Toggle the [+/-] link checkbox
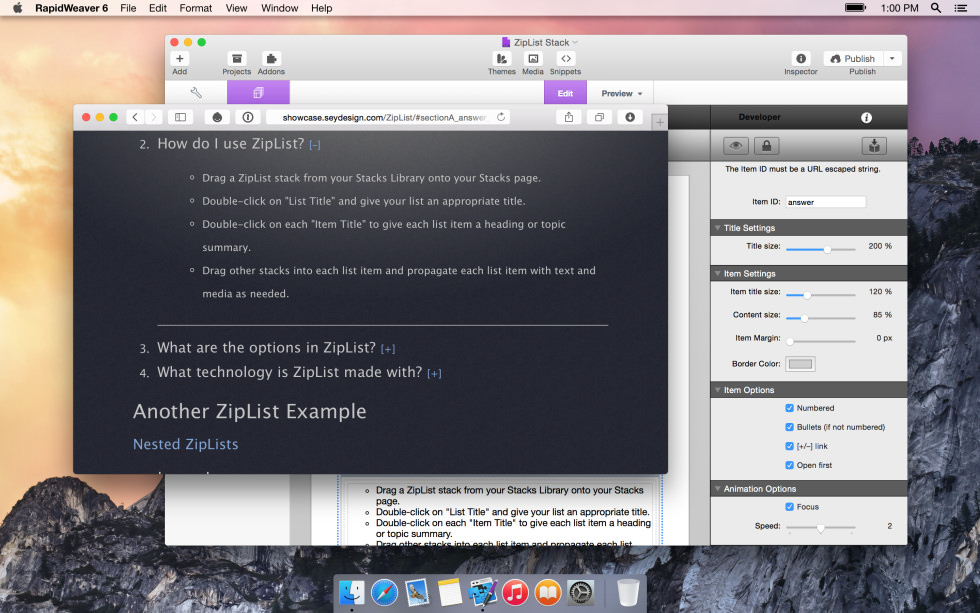980x613 pixels. click(x=789, y=446)
